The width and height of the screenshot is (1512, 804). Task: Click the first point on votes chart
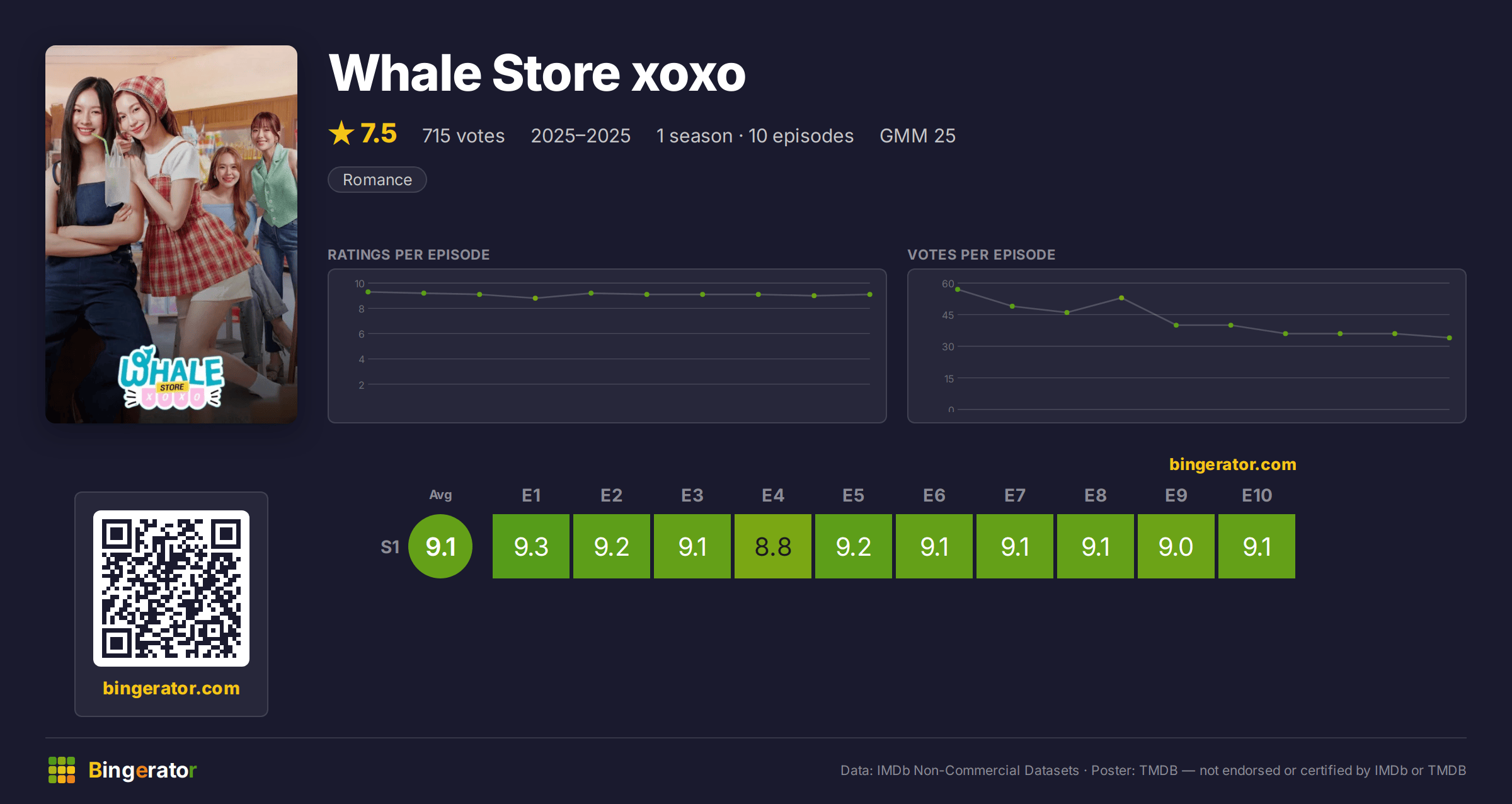point(958,289)
